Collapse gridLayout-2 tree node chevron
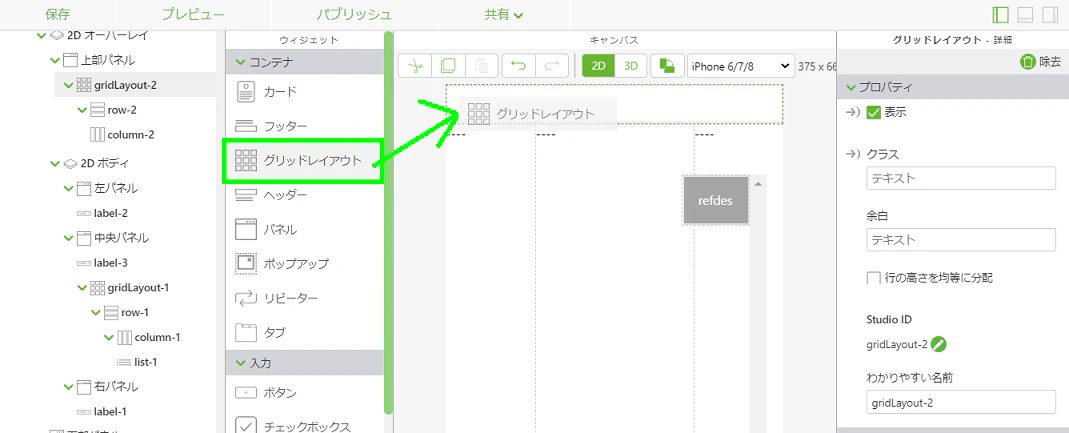 [68, 85]
